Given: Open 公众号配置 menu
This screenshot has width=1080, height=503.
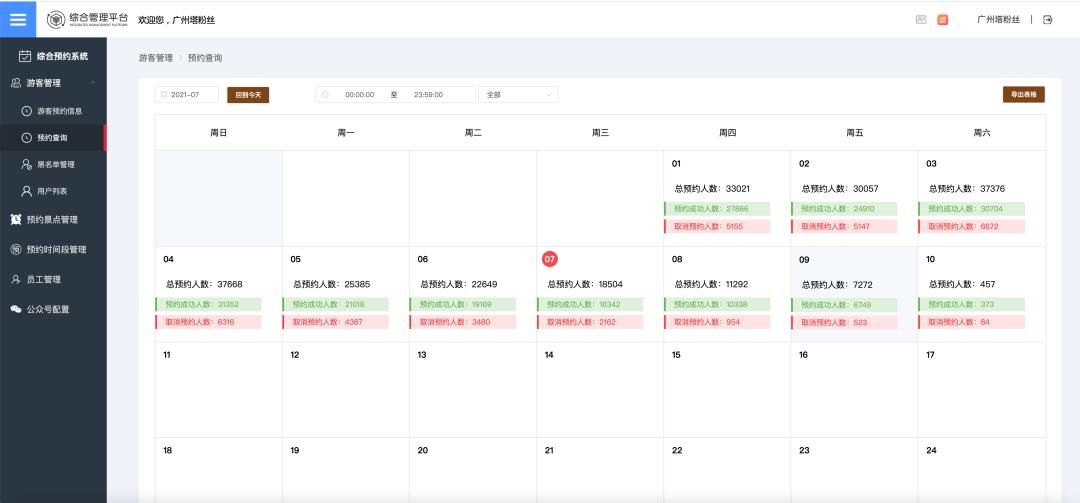Looking at the screenshot, I should click(53, 309).
